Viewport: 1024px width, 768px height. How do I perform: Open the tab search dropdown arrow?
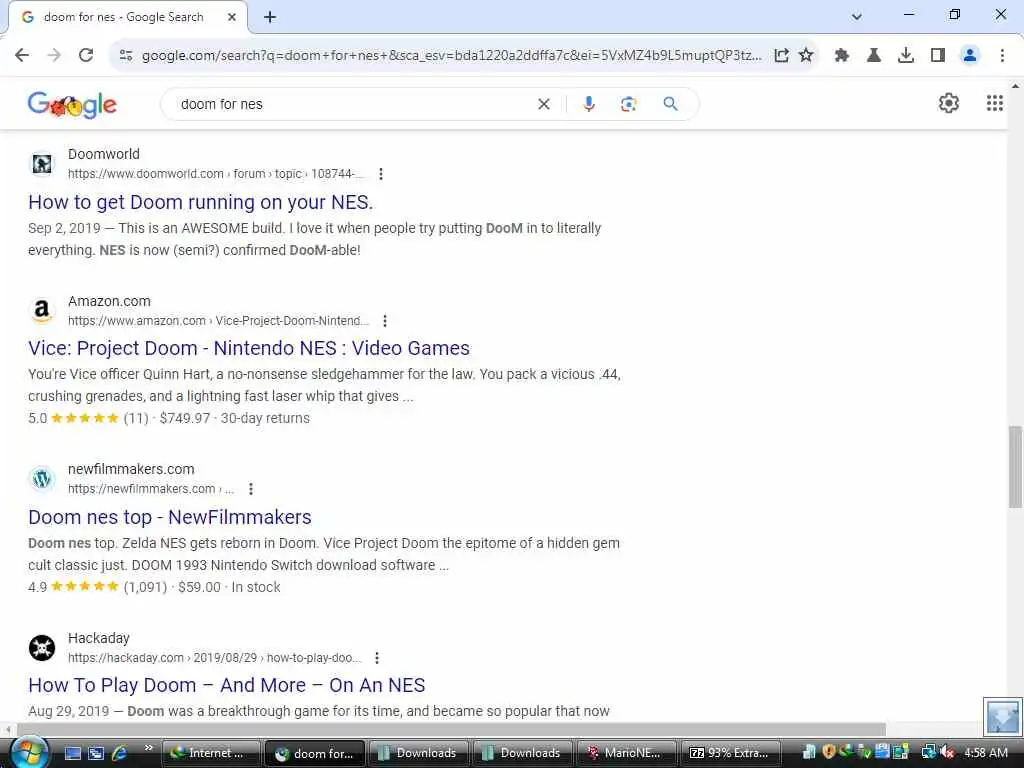[x=857, y=17]
